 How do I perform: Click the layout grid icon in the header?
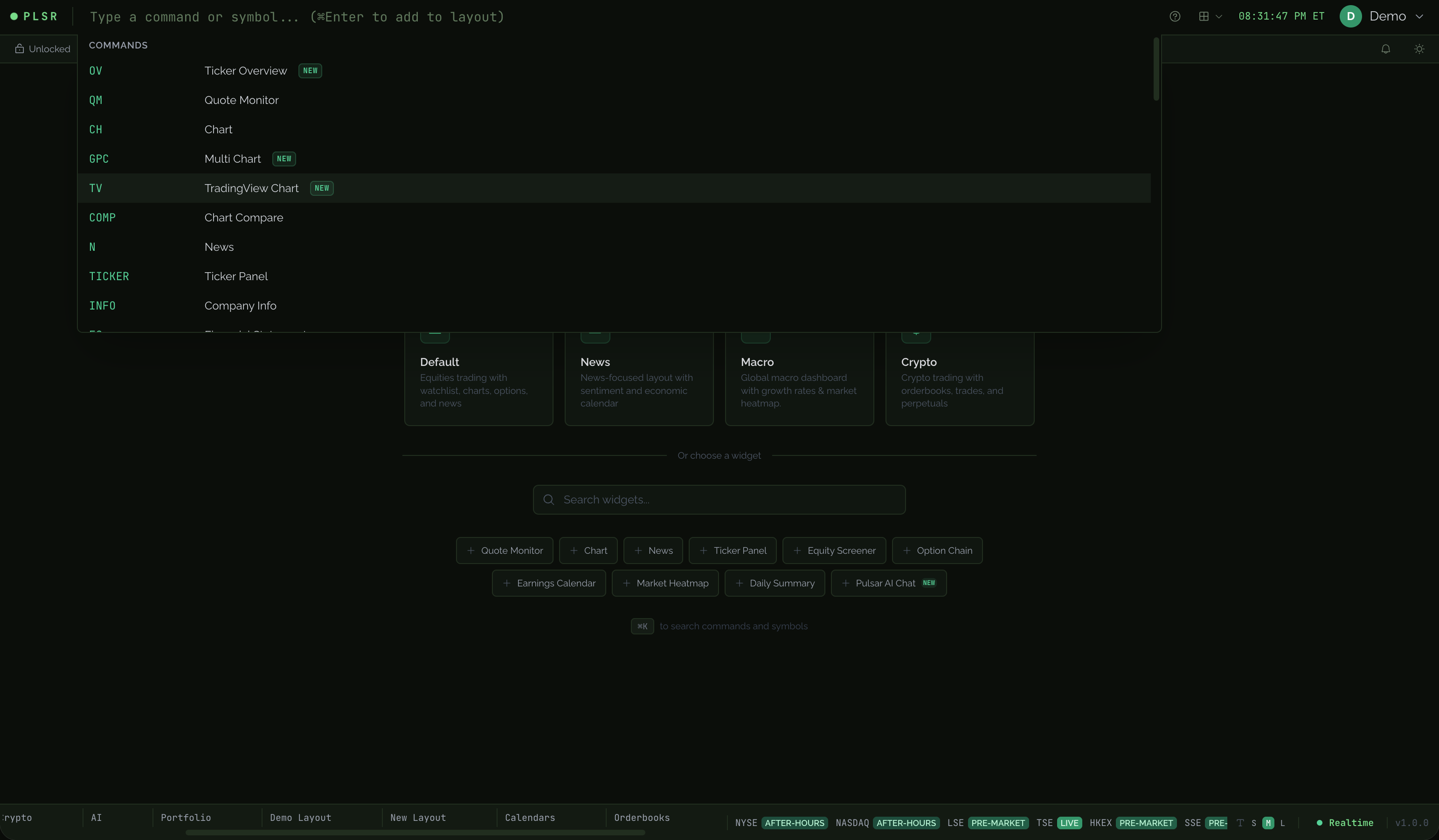tap(1203, 16)
